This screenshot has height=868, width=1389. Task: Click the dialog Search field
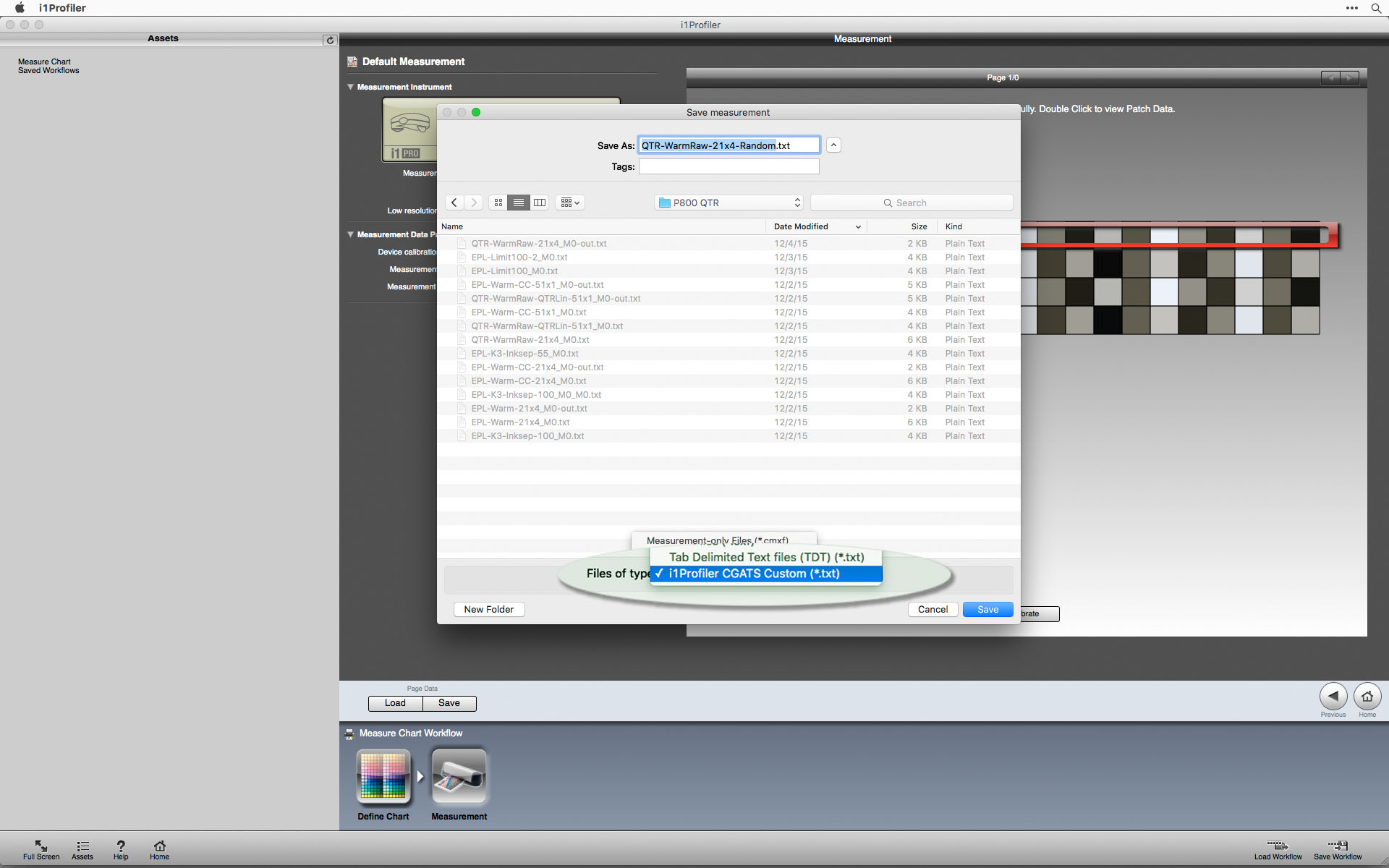pos(912,203)
